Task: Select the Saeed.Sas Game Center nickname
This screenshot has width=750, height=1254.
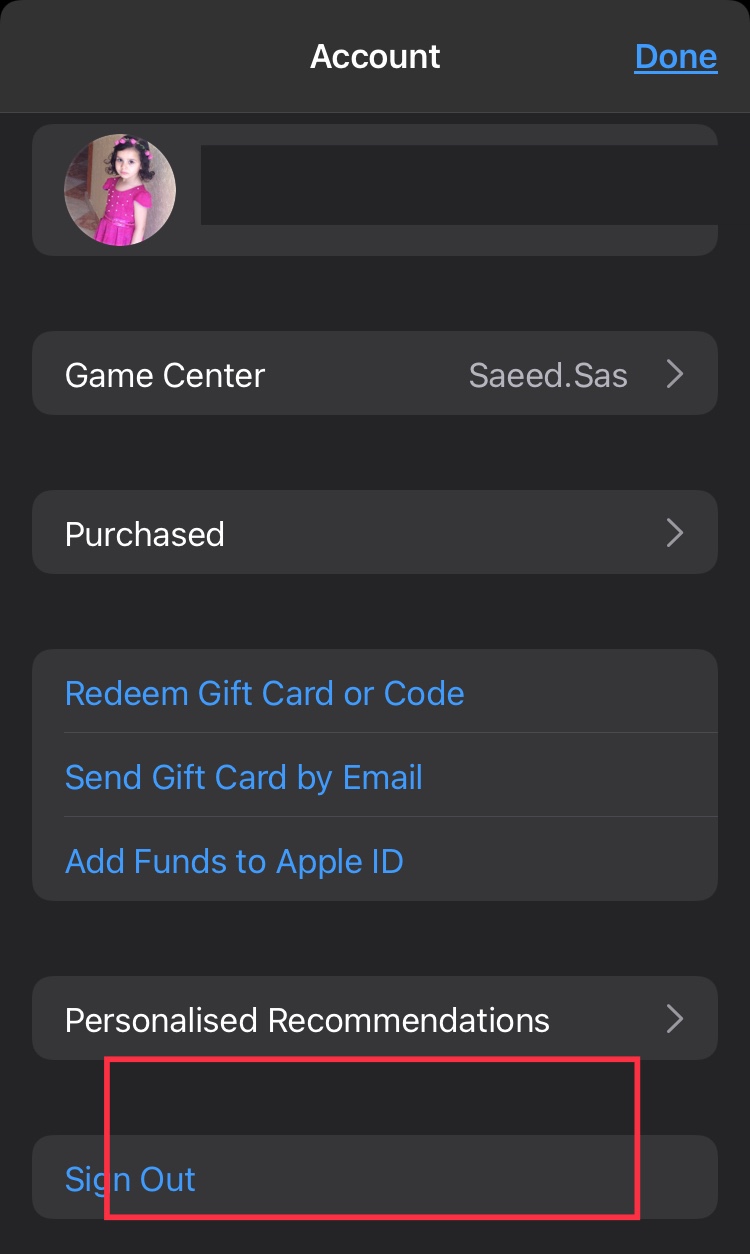Action: [548, 376]
